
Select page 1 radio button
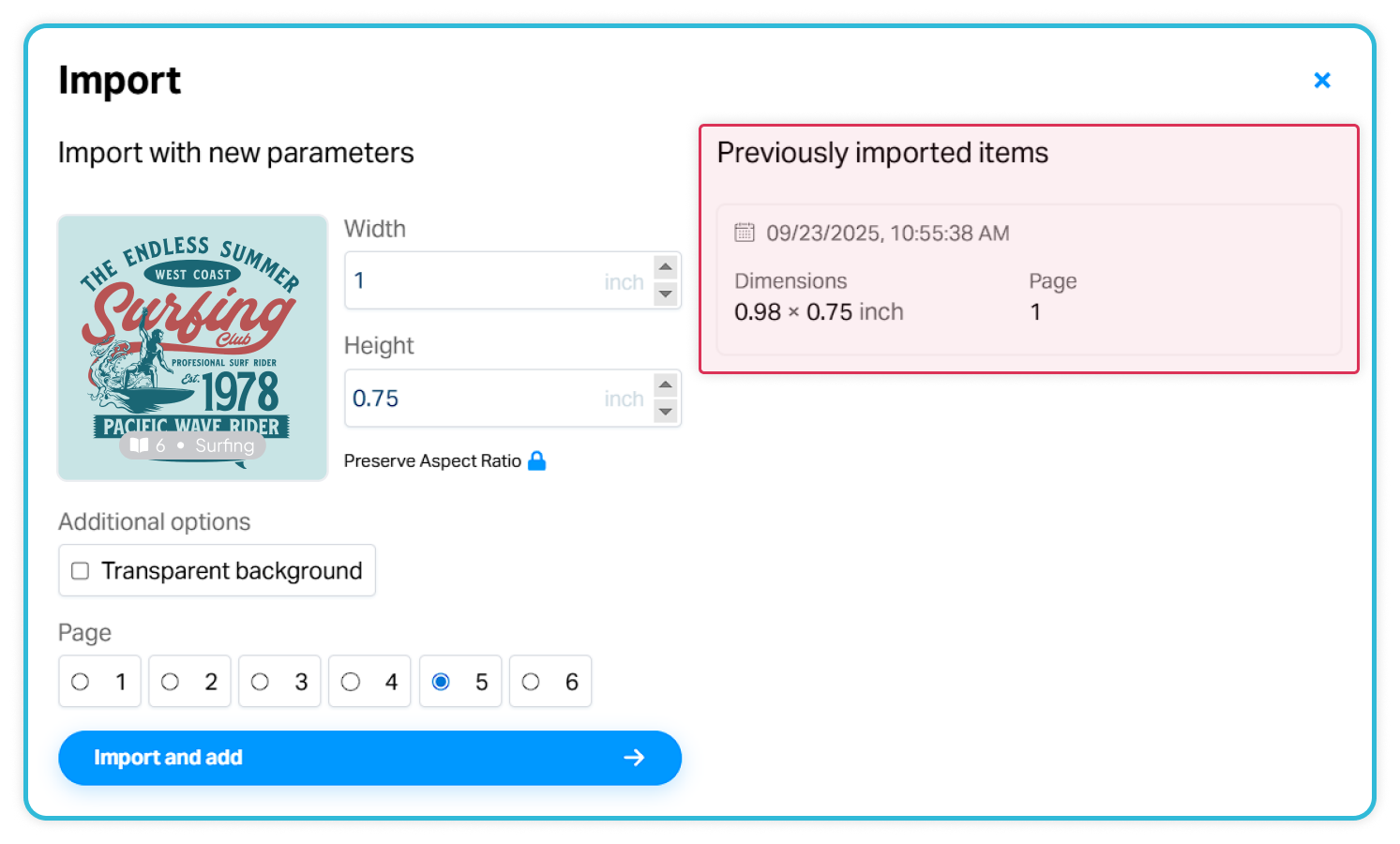click(x=81, y=682)
